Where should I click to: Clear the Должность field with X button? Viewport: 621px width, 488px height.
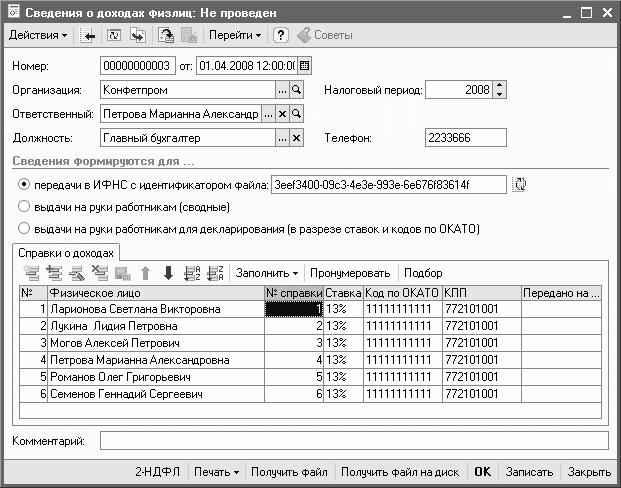click(x=282, y=138)
